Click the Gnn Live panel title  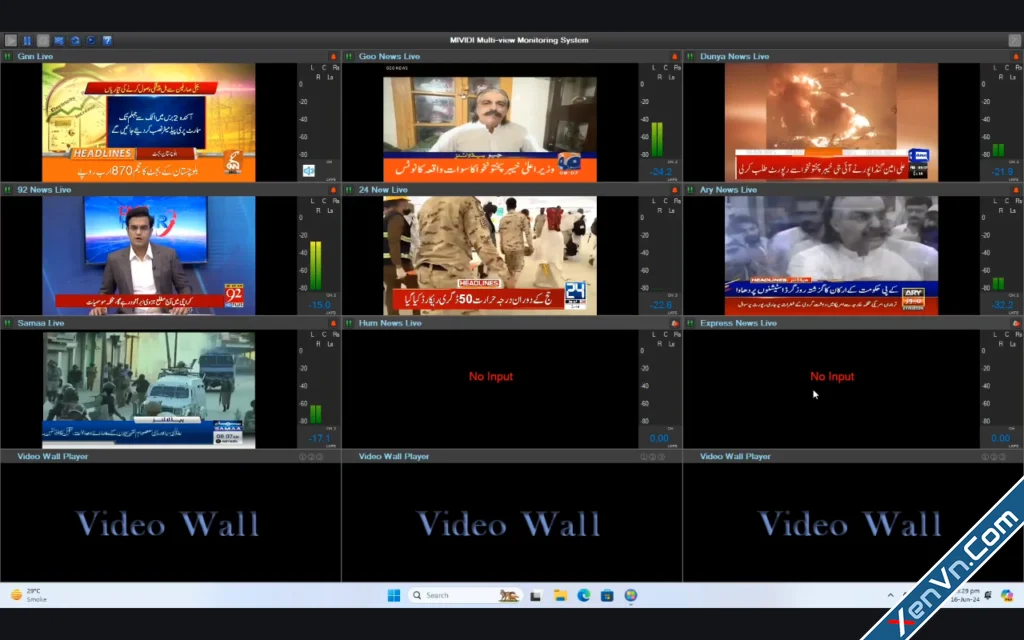[x=35, y=57]
